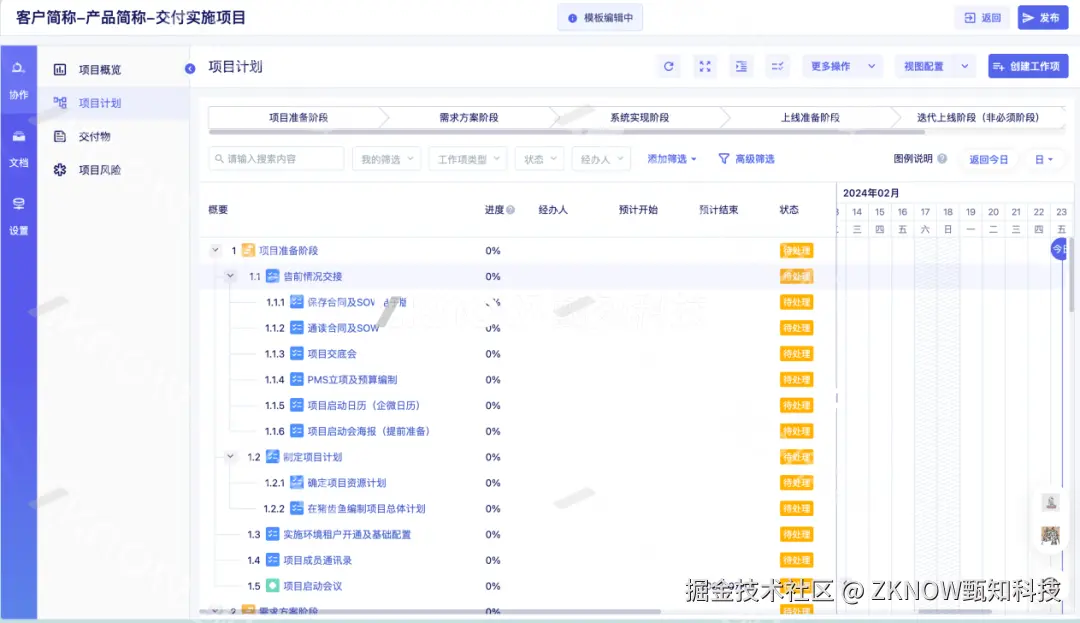Screen dimensions: 1080x623
Task: Click the collapse-all levels toolbar icon
Action: [x=740, y=66]
